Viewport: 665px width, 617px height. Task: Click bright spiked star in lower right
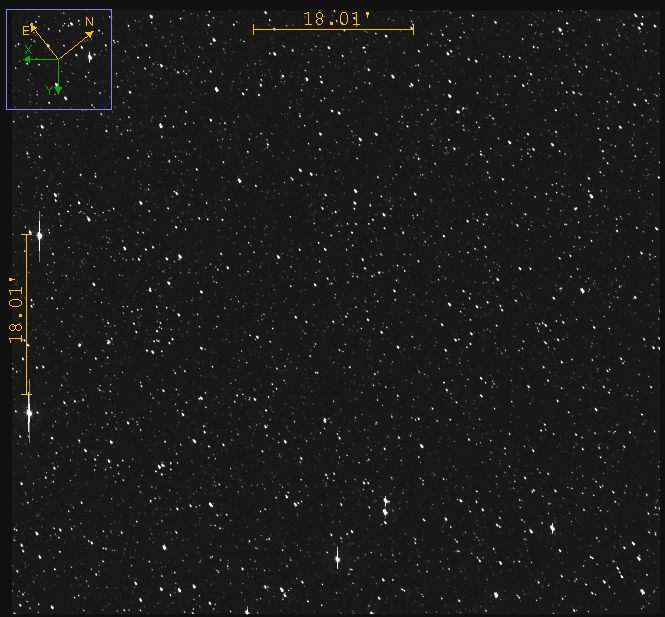552,528
